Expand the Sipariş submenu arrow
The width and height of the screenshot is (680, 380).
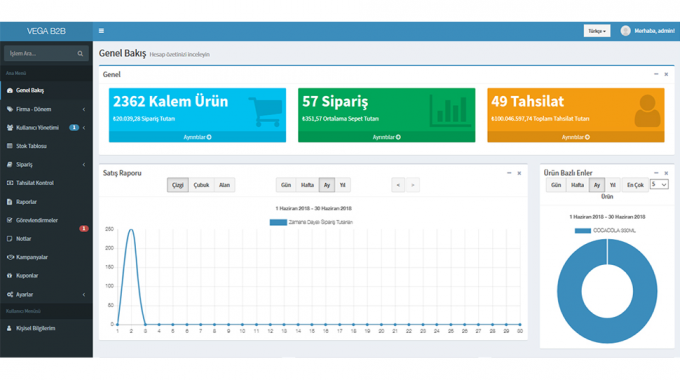coord(84,165)
